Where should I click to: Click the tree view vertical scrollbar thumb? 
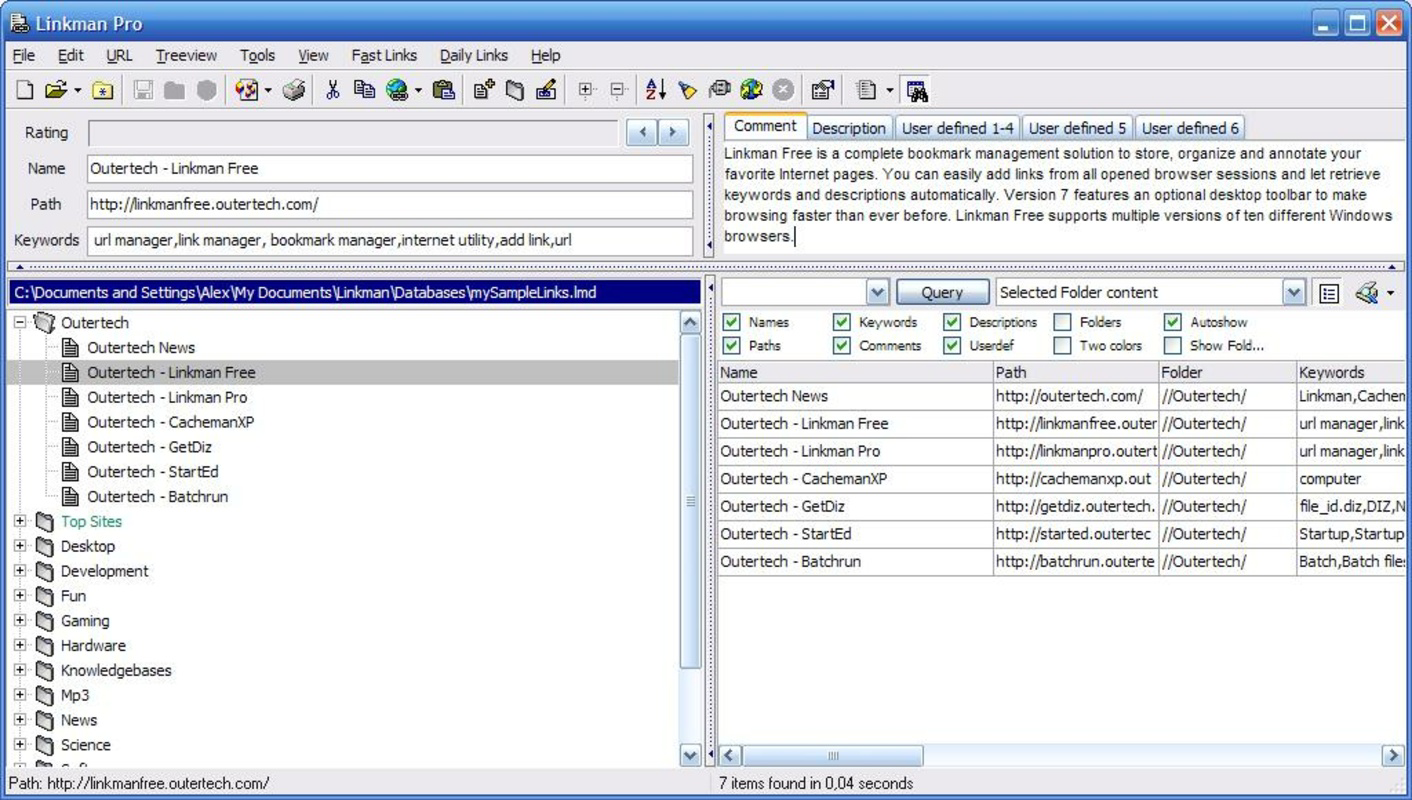coord(690,502)
